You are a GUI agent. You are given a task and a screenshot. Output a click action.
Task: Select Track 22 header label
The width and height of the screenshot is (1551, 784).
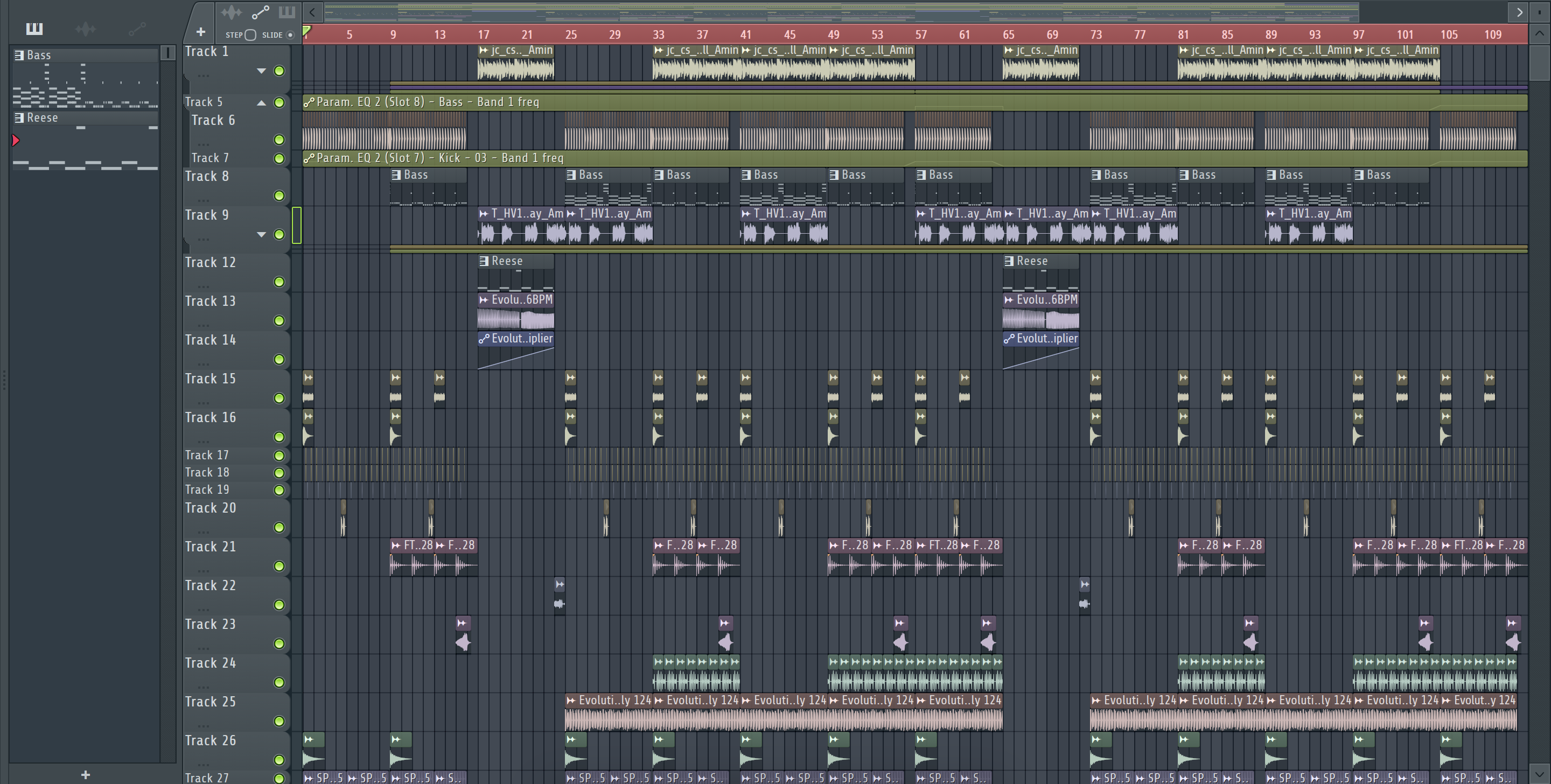pos(210,586)
